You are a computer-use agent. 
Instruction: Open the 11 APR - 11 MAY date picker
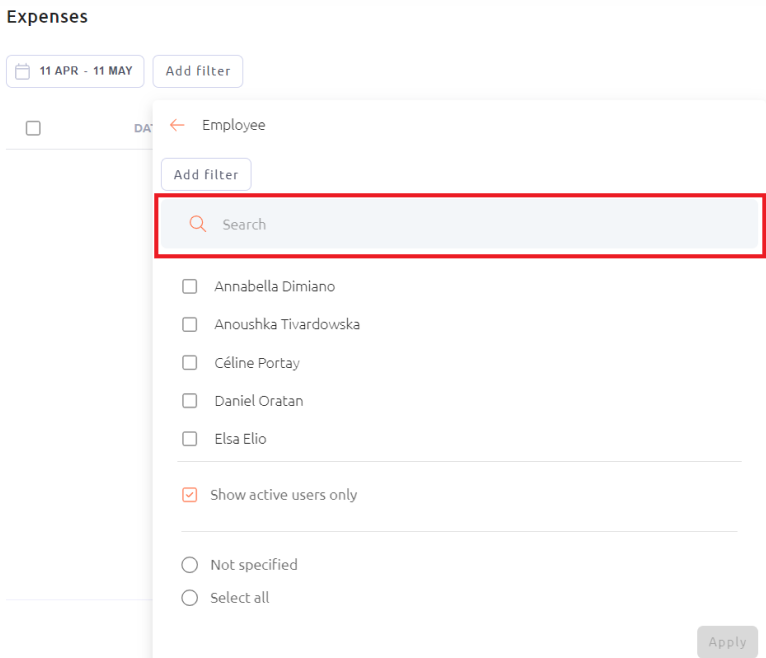(x=75, y=71)
